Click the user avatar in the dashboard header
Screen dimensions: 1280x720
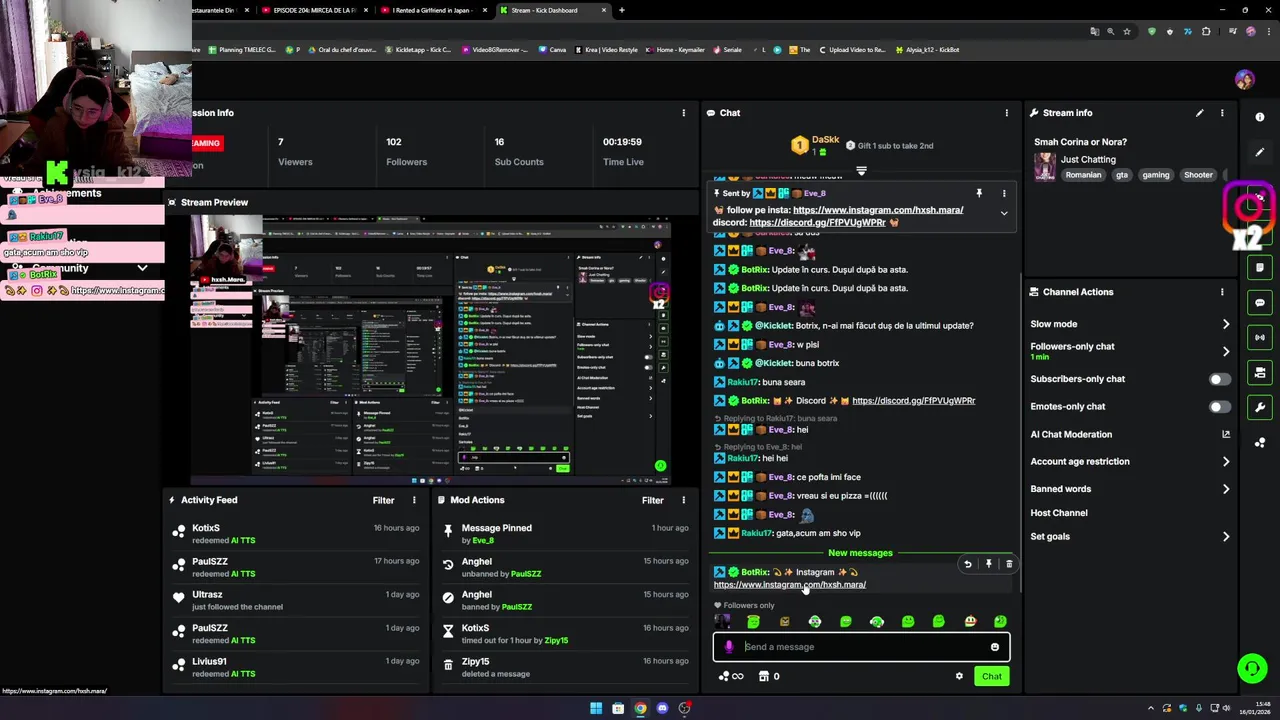1244,79
